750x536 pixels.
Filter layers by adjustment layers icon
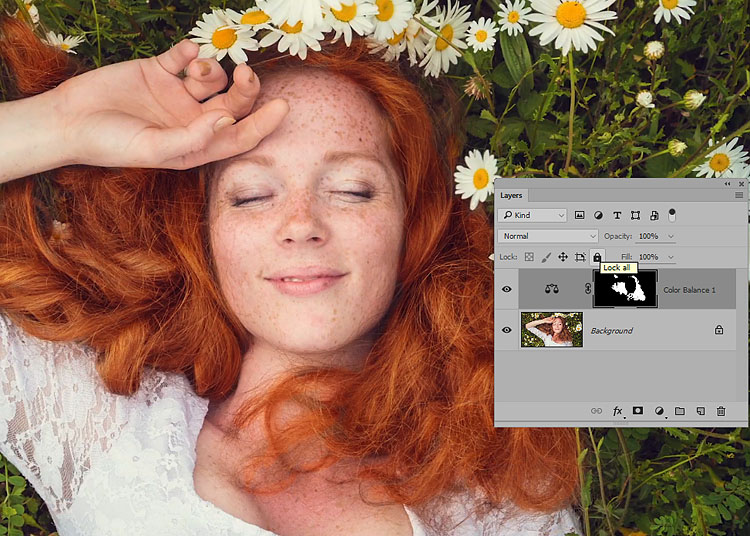pyautogui.click(x=598, y=215)
